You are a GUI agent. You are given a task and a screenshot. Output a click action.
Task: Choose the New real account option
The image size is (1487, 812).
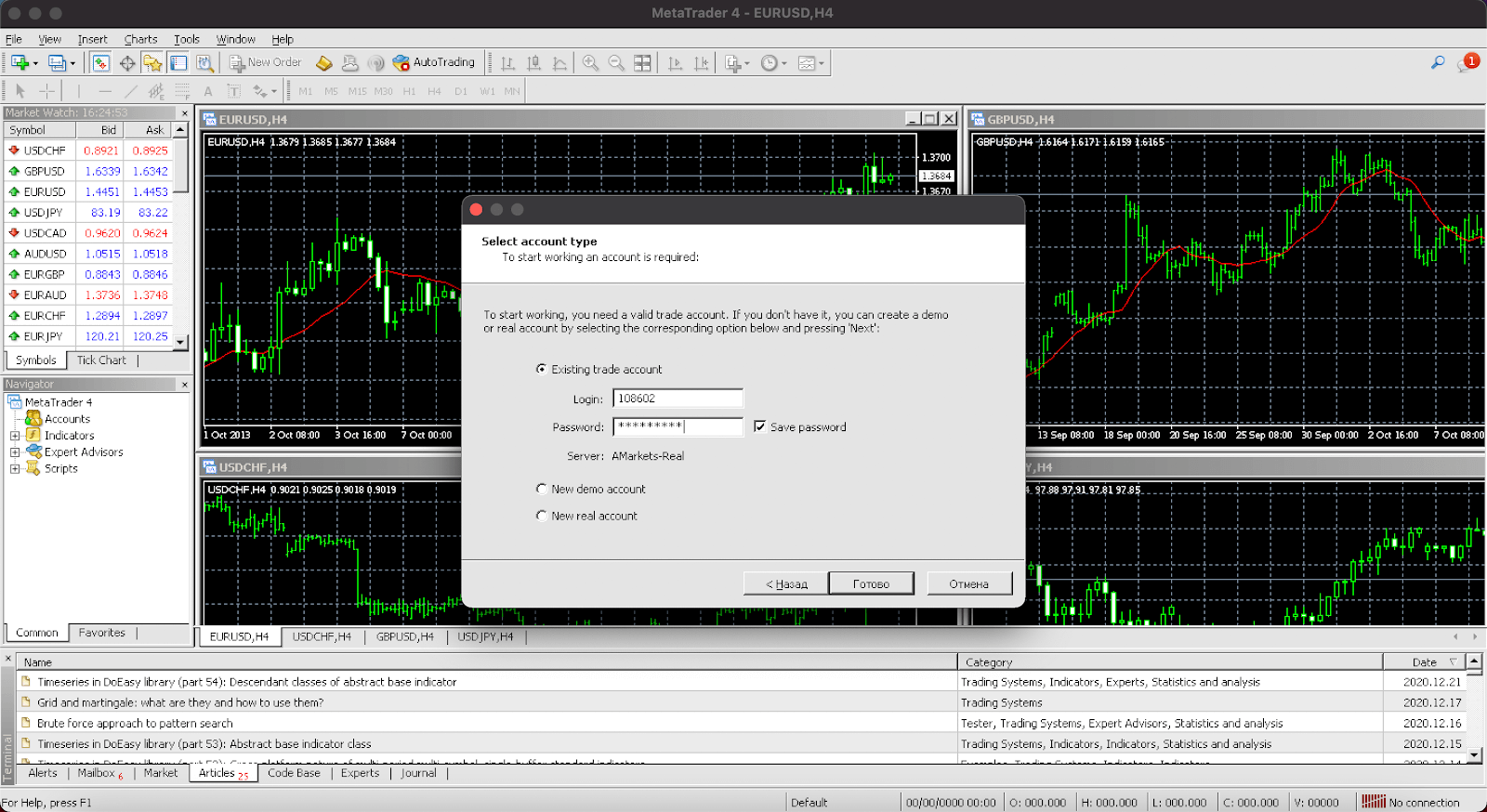(x=542, y=516)
